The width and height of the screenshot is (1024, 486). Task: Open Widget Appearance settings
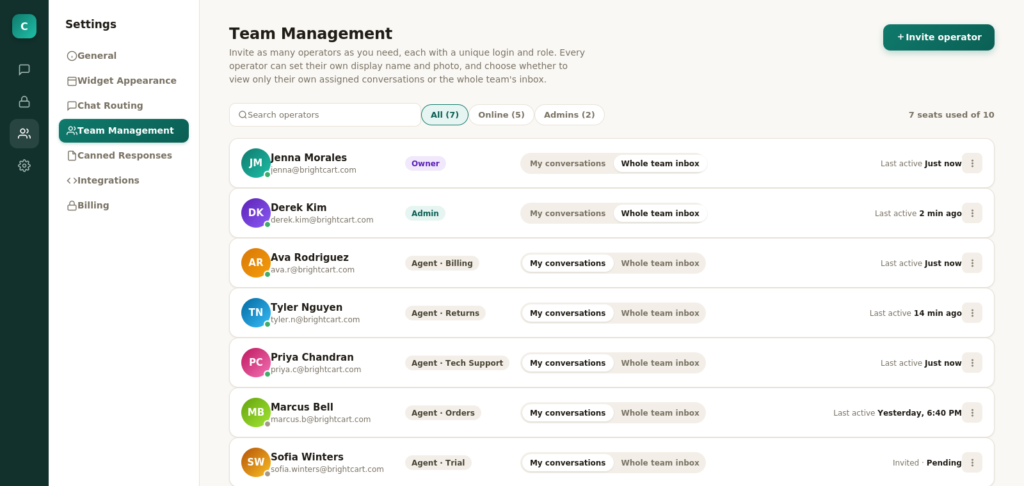click(123, 81)
